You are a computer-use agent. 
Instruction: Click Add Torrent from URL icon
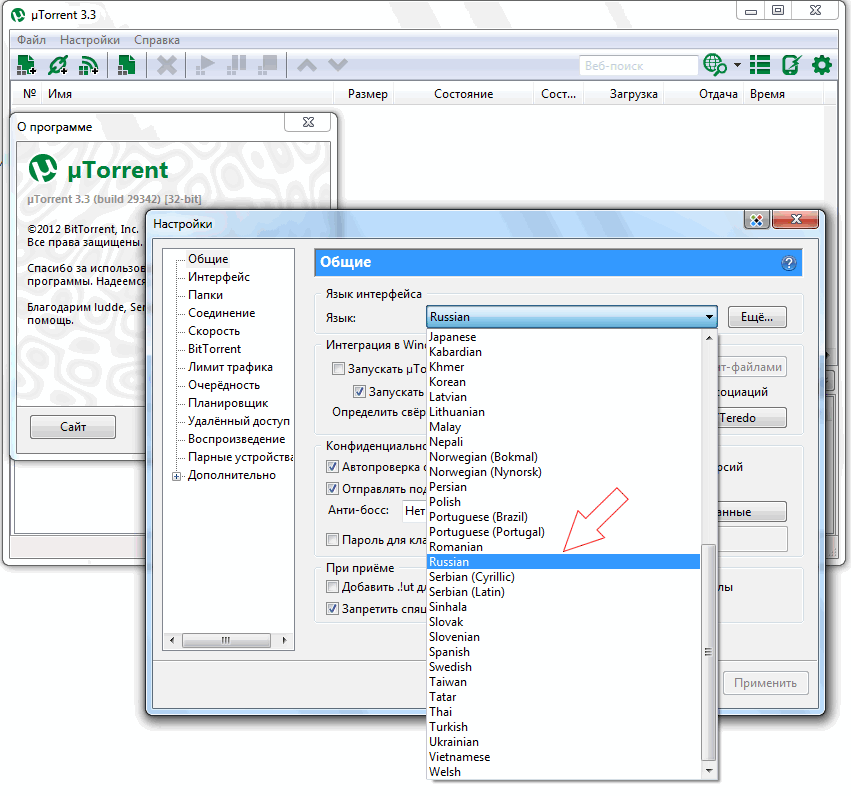pyautogui.click(x=58, y=65)
